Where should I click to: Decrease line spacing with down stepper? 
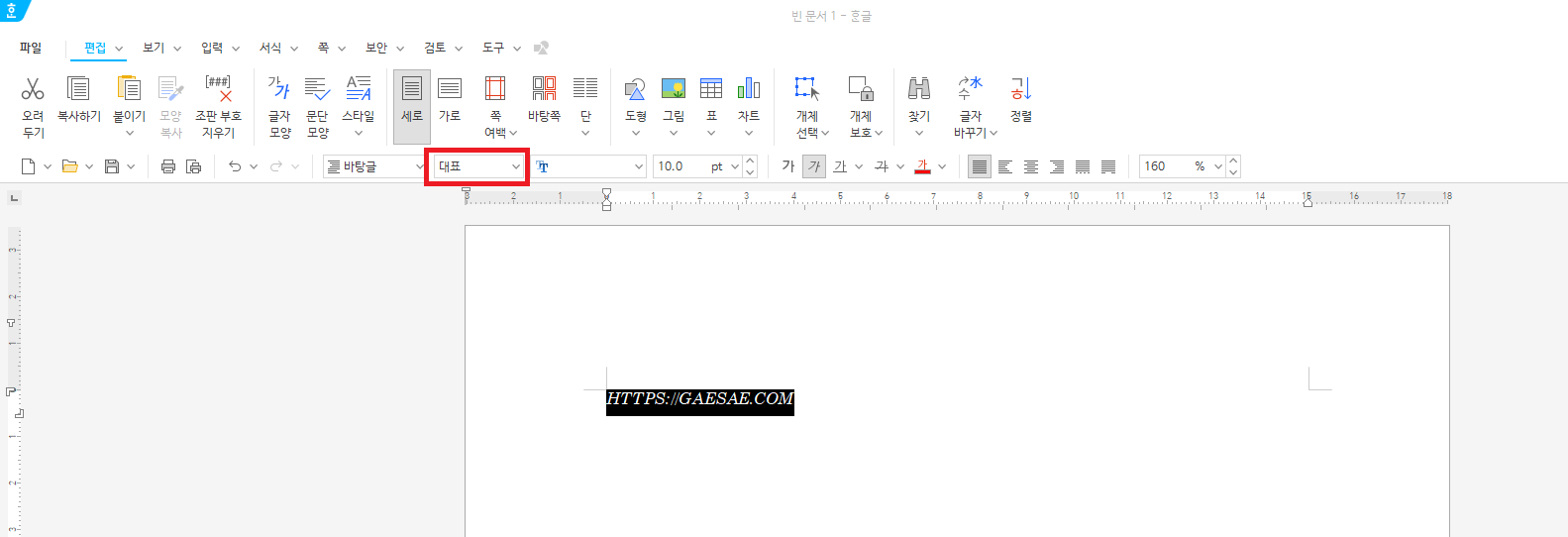(1233, 172)
